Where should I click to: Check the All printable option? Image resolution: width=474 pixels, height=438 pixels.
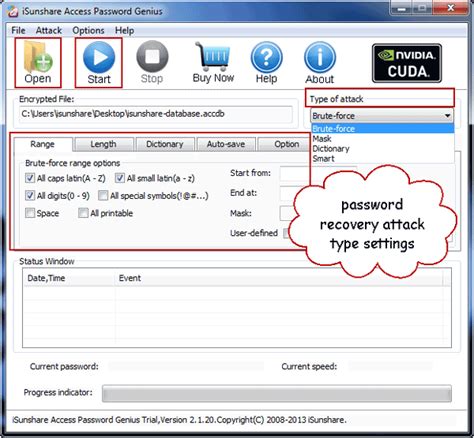point(83,213)
